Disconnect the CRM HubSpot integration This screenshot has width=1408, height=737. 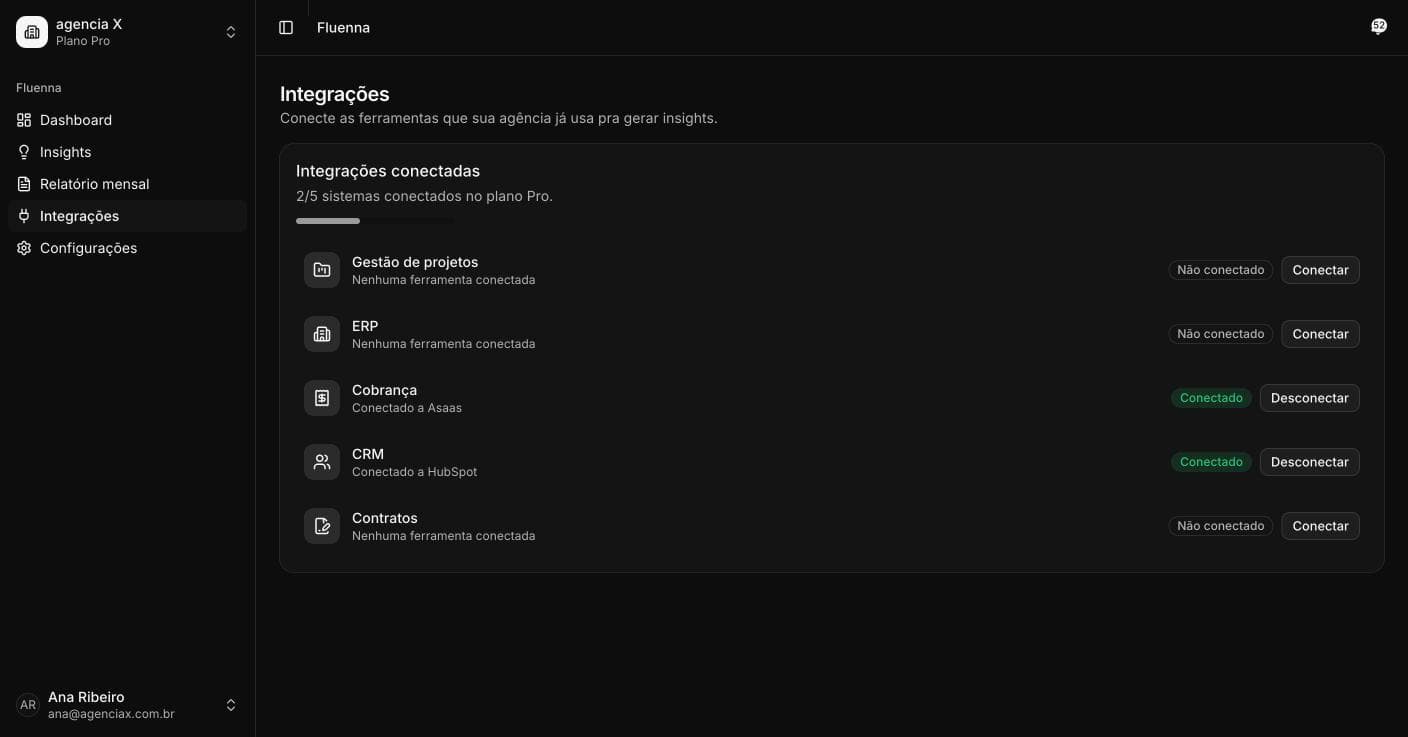pyautogui.click(x=1310, y=462)
